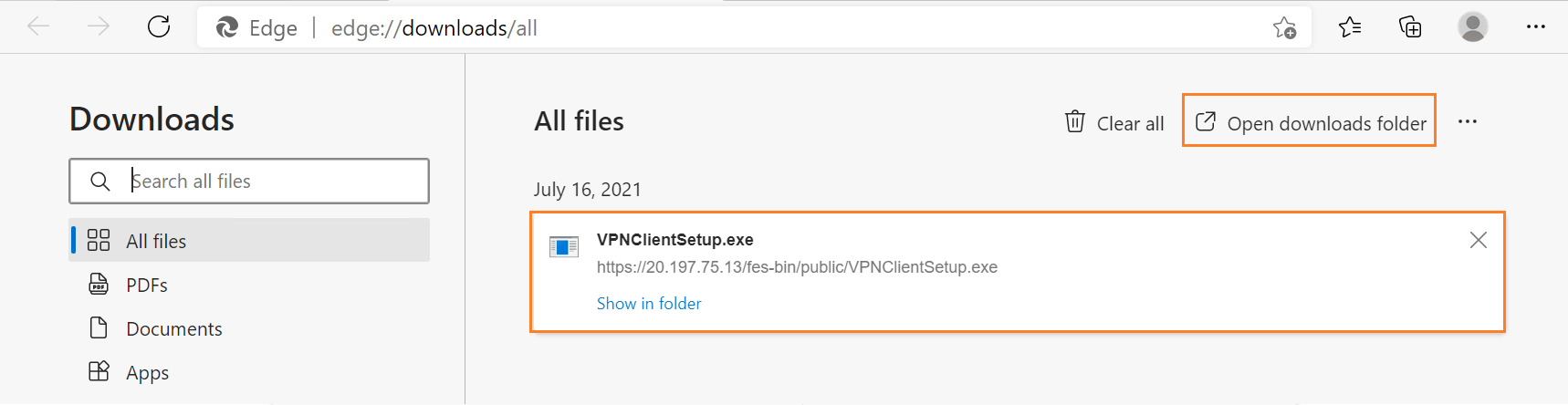This screenshot has width=1568, height=405.
Task: Select the Apps category
Action: [x=249, y=372]
